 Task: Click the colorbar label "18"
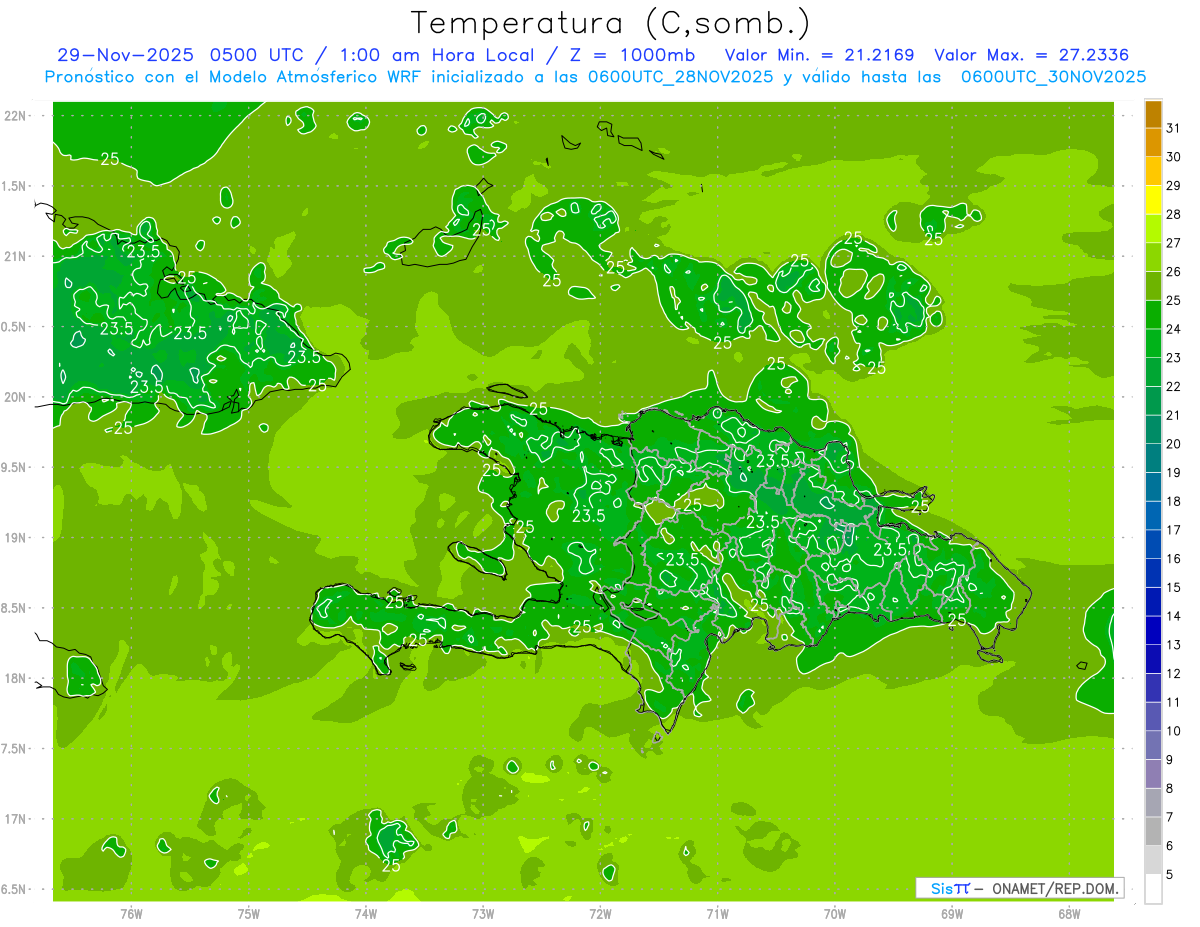click(x=1174, y=502)
